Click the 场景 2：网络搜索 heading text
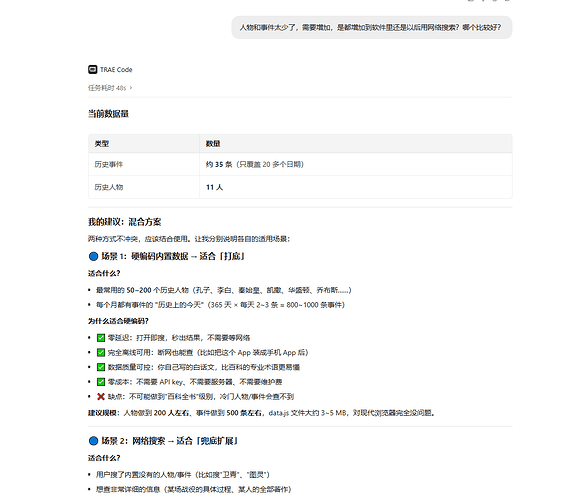This screenshot has height=500, width=580. click(x=169, y=441)
